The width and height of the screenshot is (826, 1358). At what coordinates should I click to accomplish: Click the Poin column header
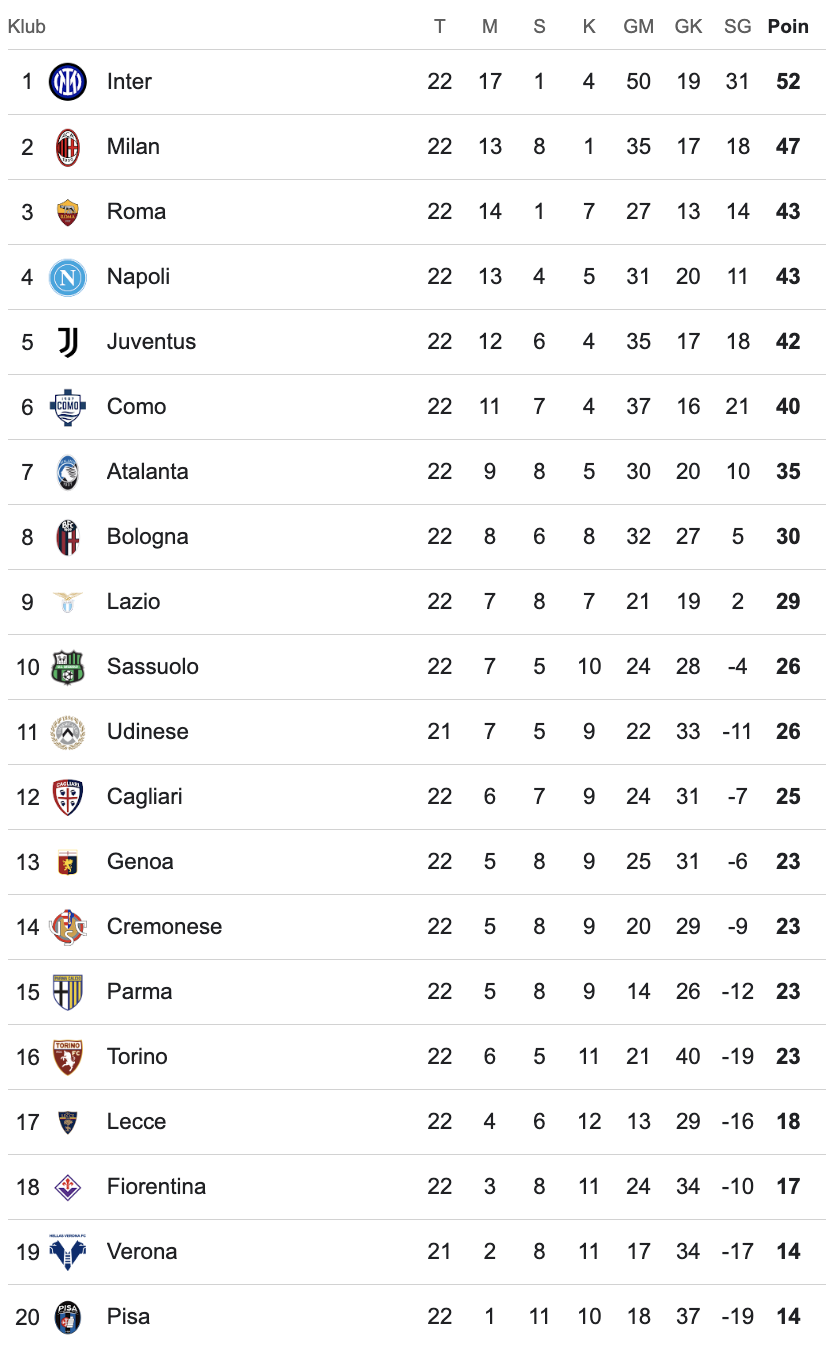(788, 27)
